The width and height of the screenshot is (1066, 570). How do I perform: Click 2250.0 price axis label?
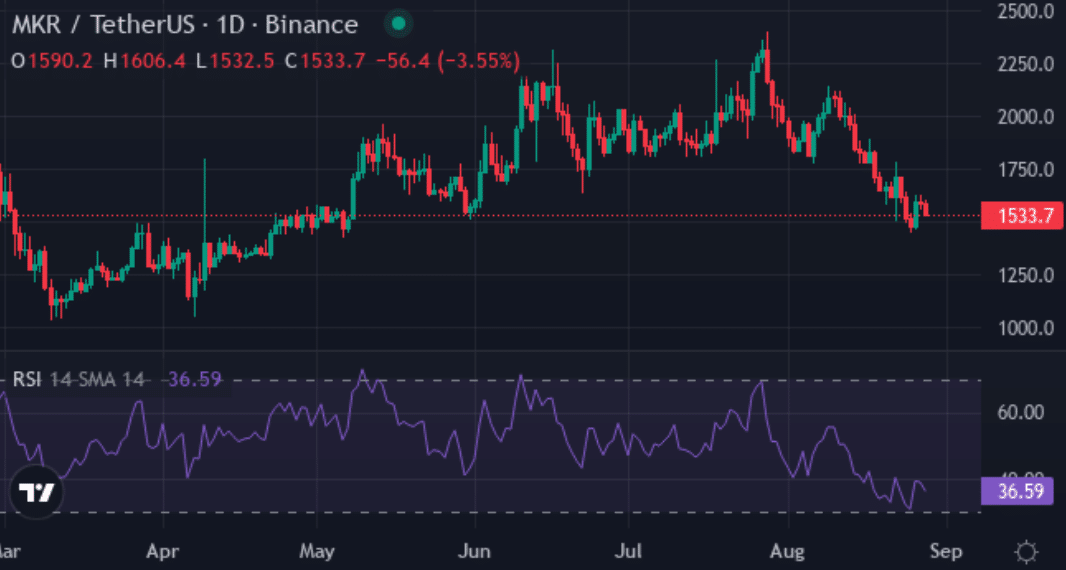coord(1025,64)
